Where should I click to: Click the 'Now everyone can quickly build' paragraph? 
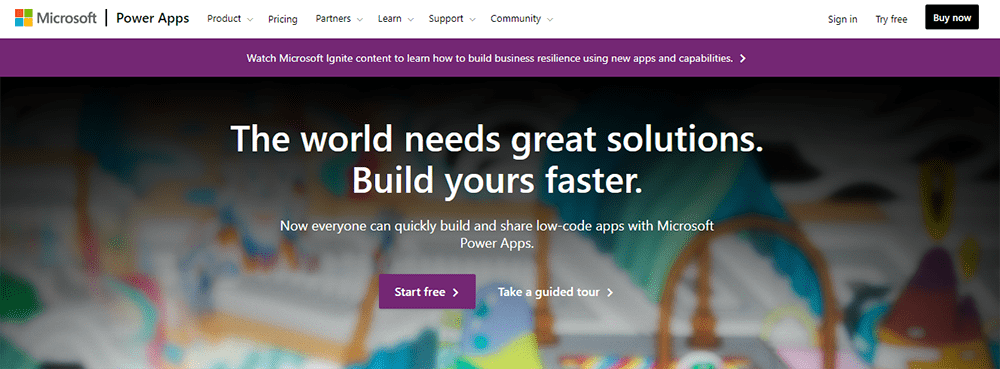point(497,234)
